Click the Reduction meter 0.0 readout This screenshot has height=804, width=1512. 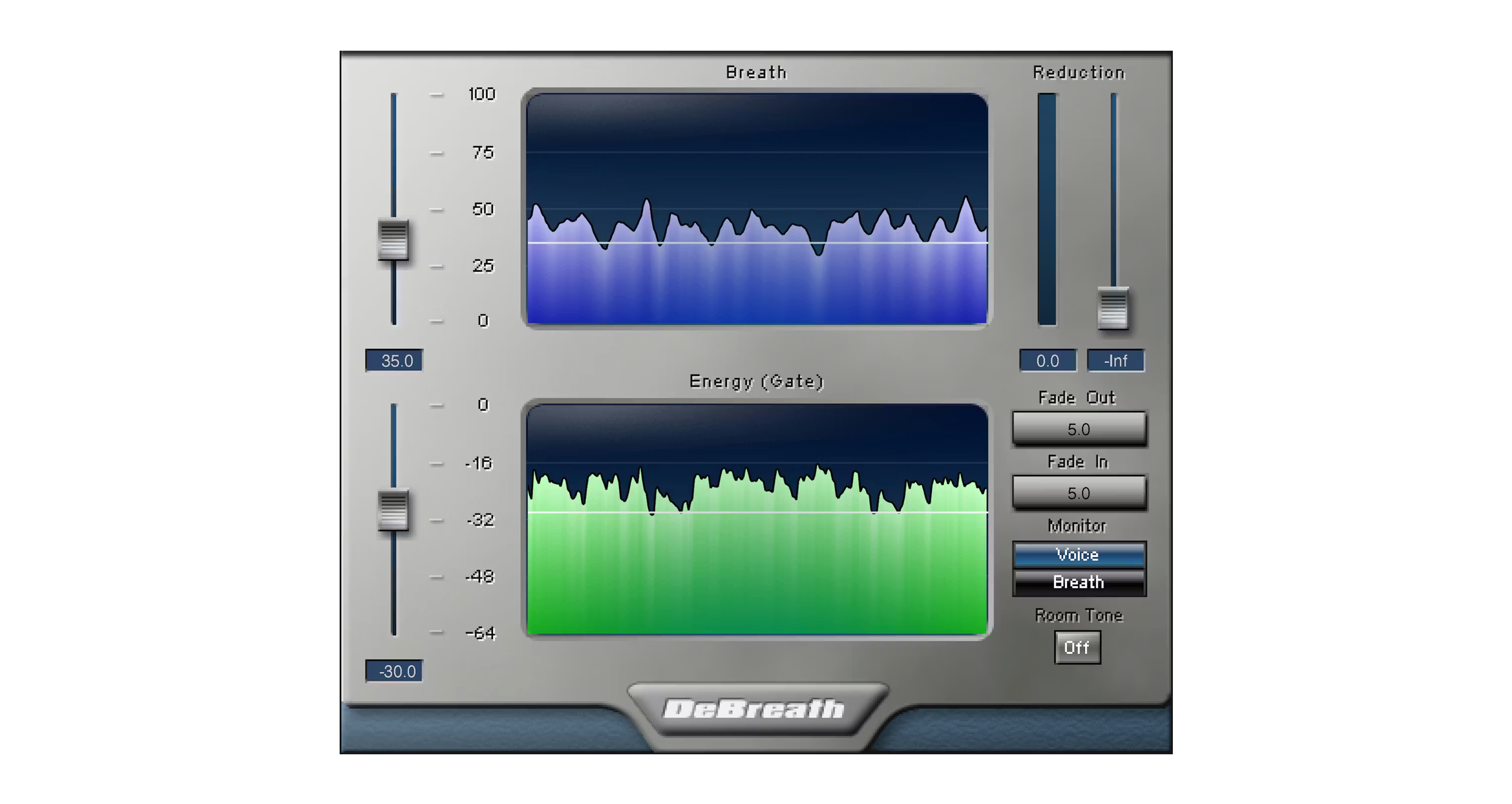(1048, 360)
